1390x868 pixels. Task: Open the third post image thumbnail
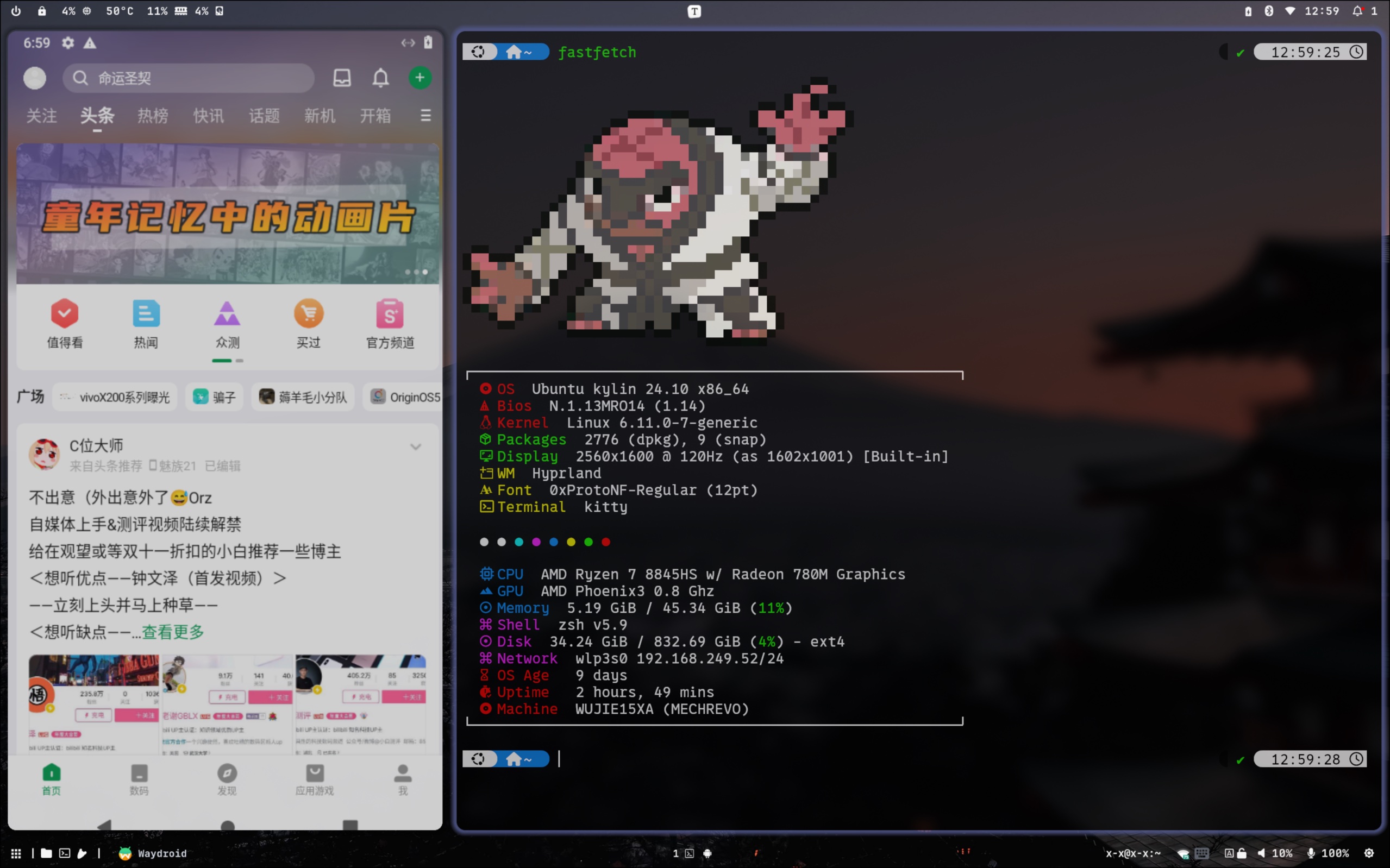pyautogui.click(x=360, y=704)
